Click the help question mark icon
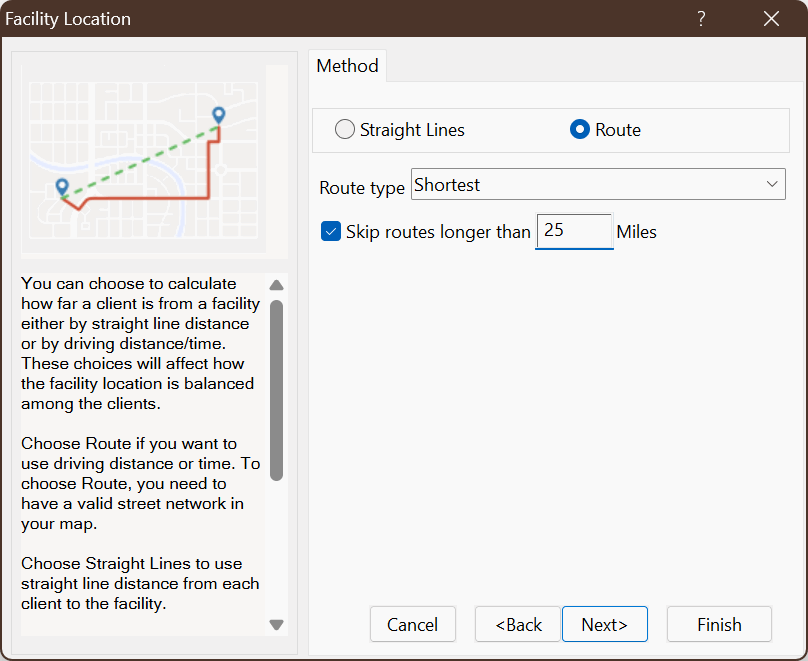 coord(701,19)
